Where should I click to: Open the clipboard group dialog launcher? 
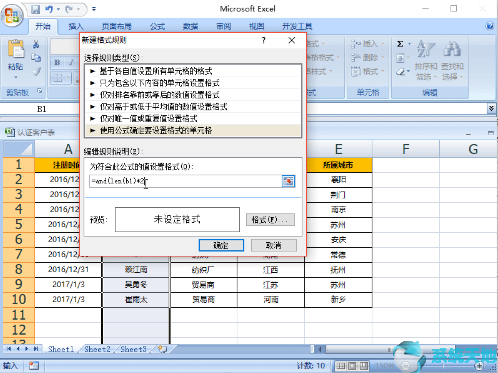(x=40, y=91)
